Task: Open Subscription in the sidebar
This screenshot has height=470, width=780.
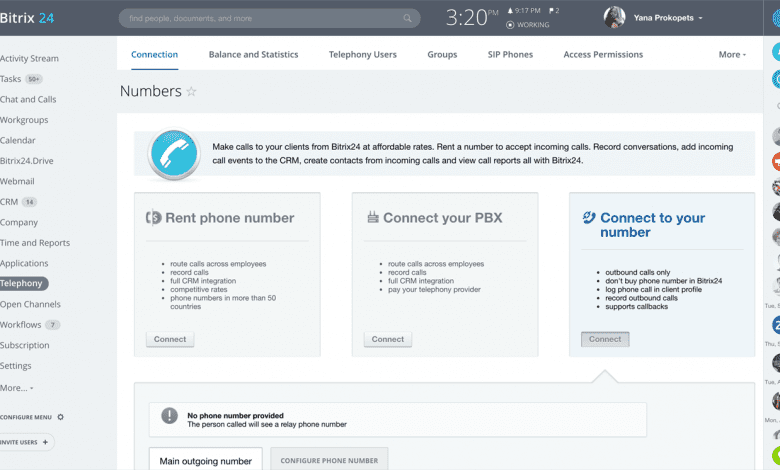Action: (25, 345)
